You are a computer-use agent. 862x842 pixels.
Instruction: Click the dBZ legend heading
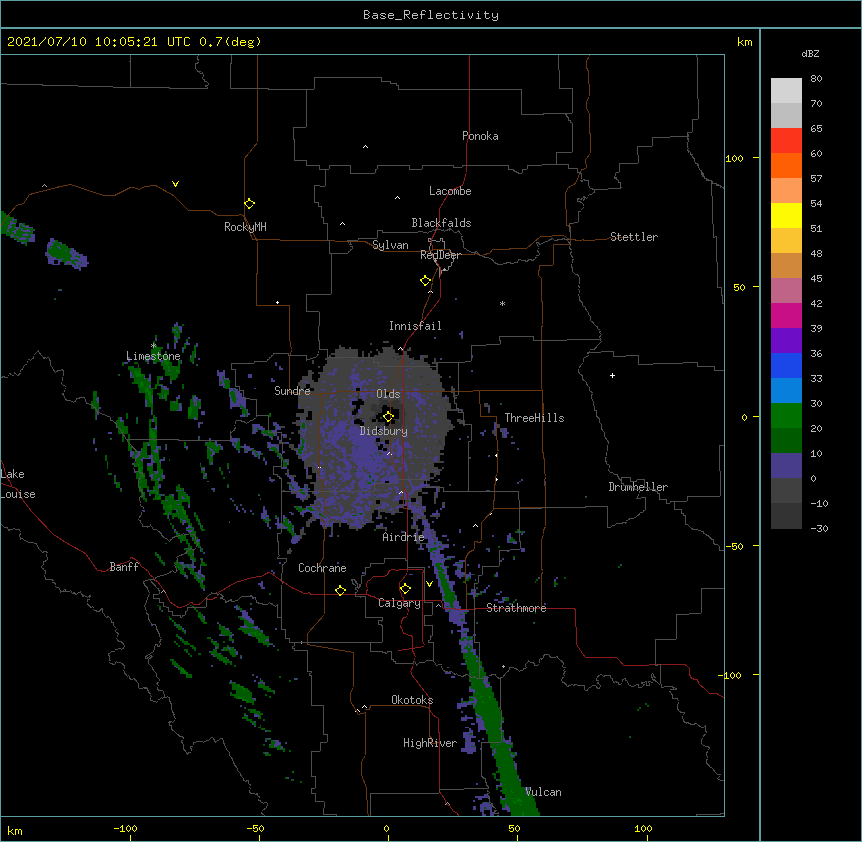(x=810, y=53)
